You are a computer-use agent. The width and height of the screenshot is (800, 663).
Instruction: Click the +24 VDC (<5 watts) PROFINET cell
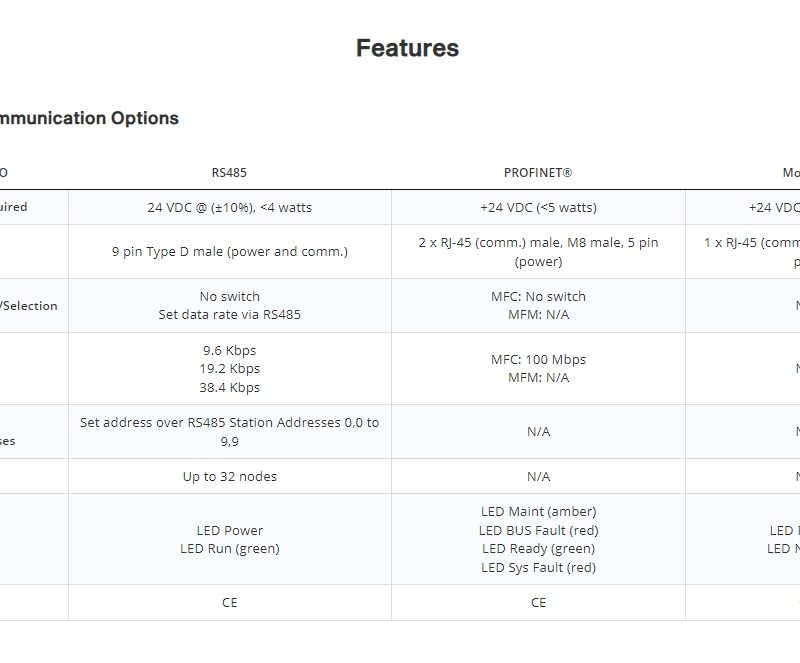[538, 207]
